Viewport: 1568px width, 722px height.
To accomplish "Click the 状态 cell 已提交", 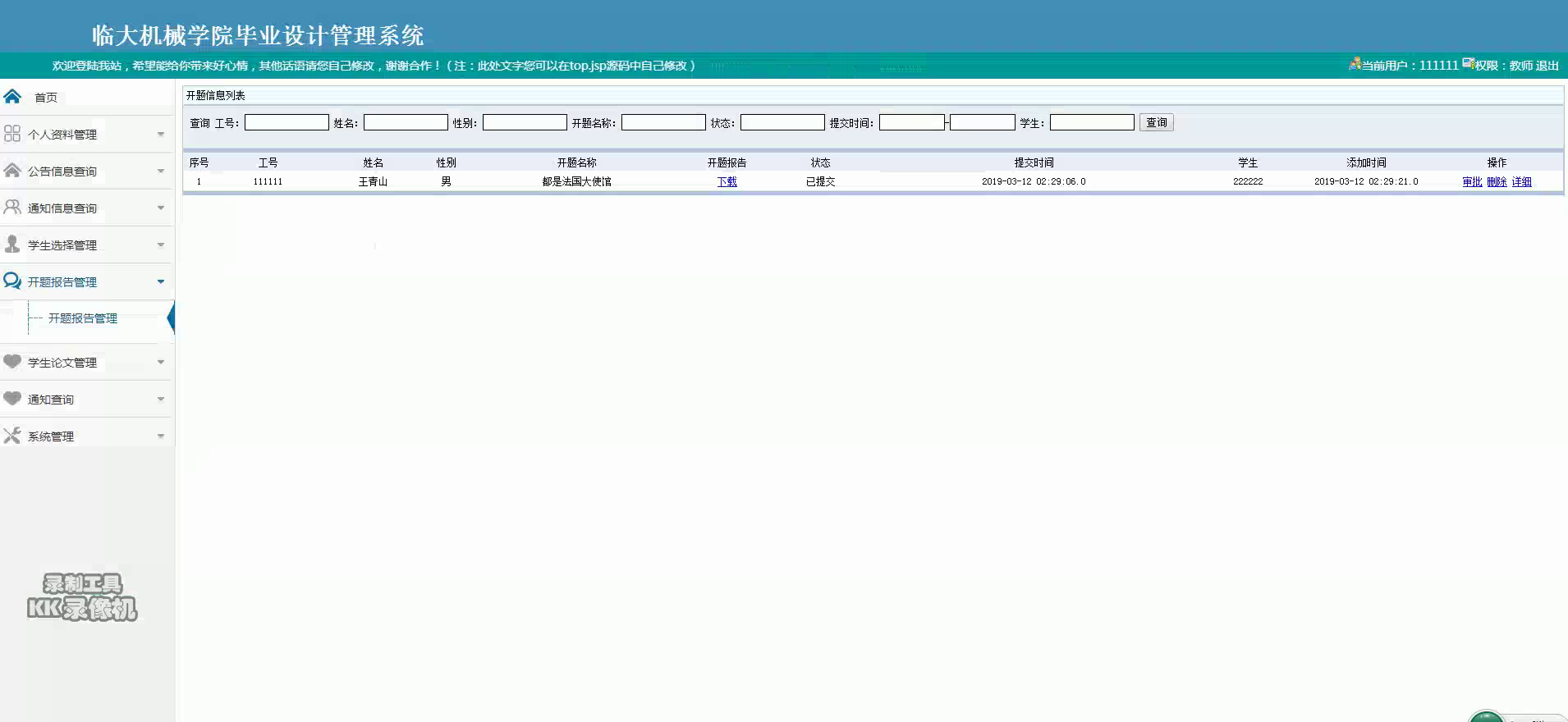I will pos(820,181).
